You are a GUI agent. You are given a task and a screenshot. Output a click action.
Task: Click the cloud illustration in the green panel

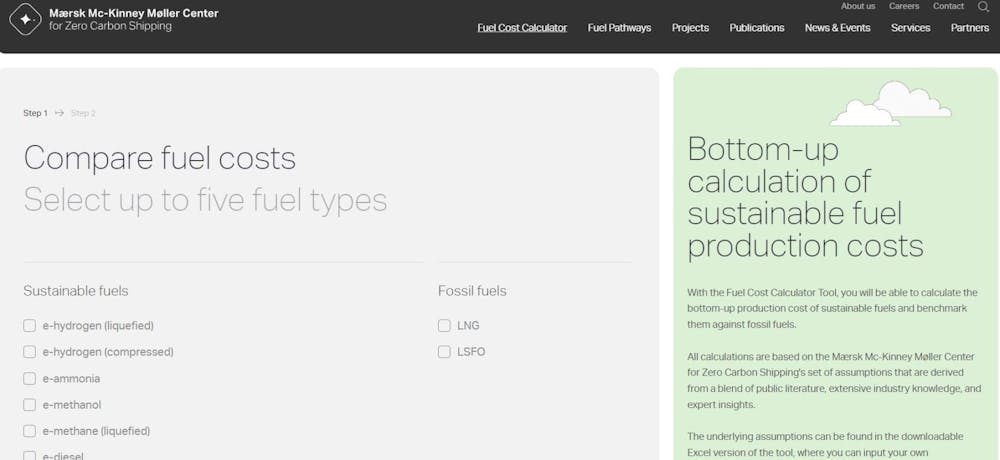(891, 103)
